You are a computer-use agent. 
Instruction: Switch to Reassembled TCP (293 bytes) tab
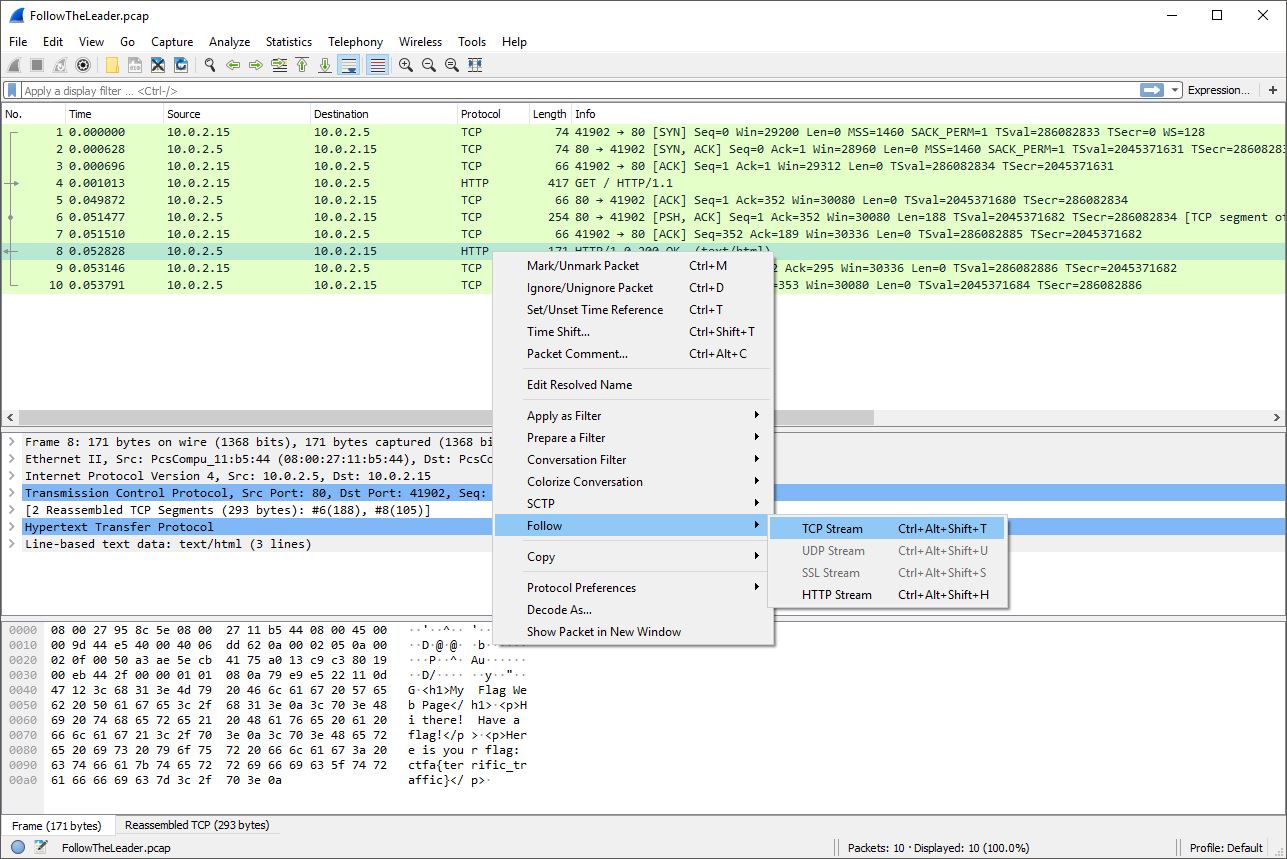coord(196,826)
